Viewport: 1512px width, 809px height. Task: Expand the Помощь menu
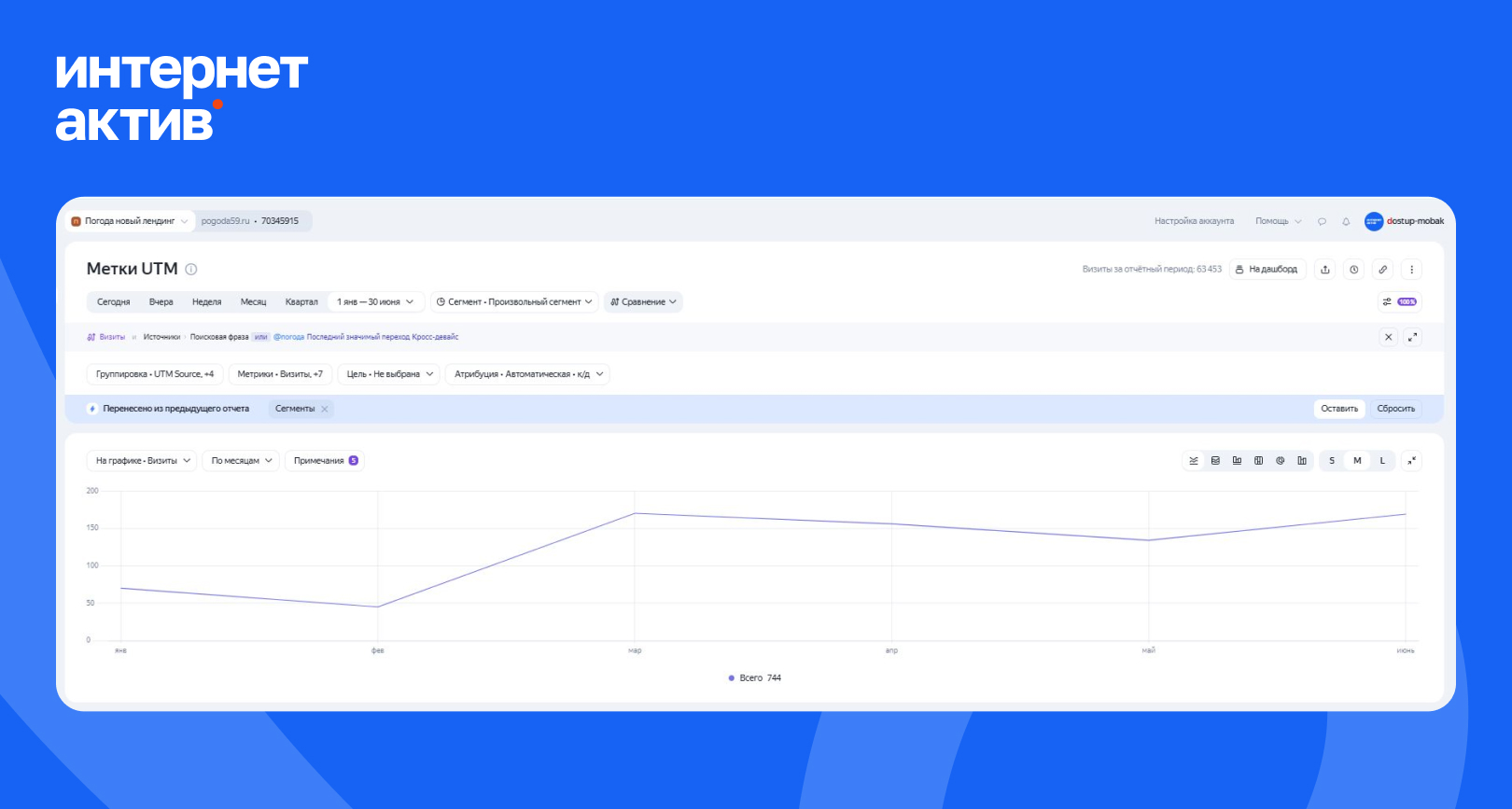click(x=1278, y=221)
